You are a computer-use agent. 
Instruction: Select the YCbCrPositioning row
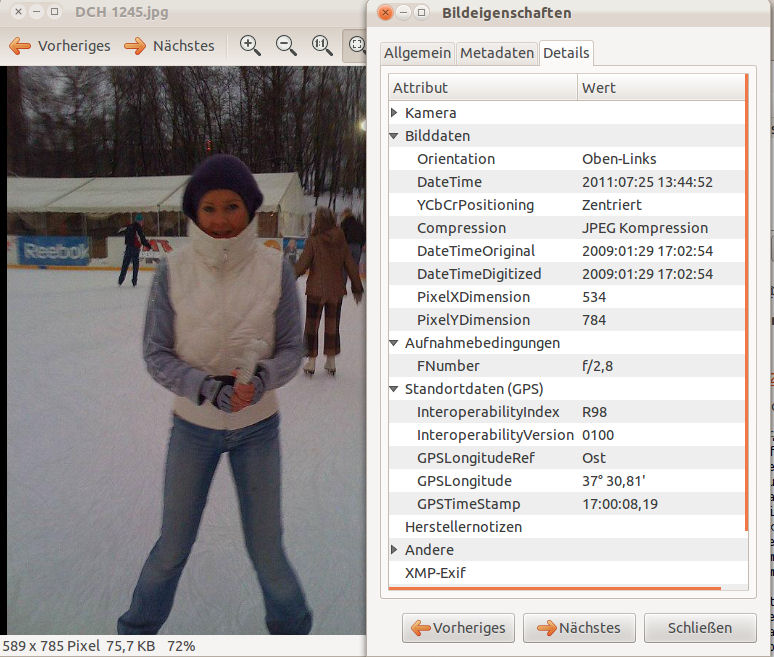point(567,204)
